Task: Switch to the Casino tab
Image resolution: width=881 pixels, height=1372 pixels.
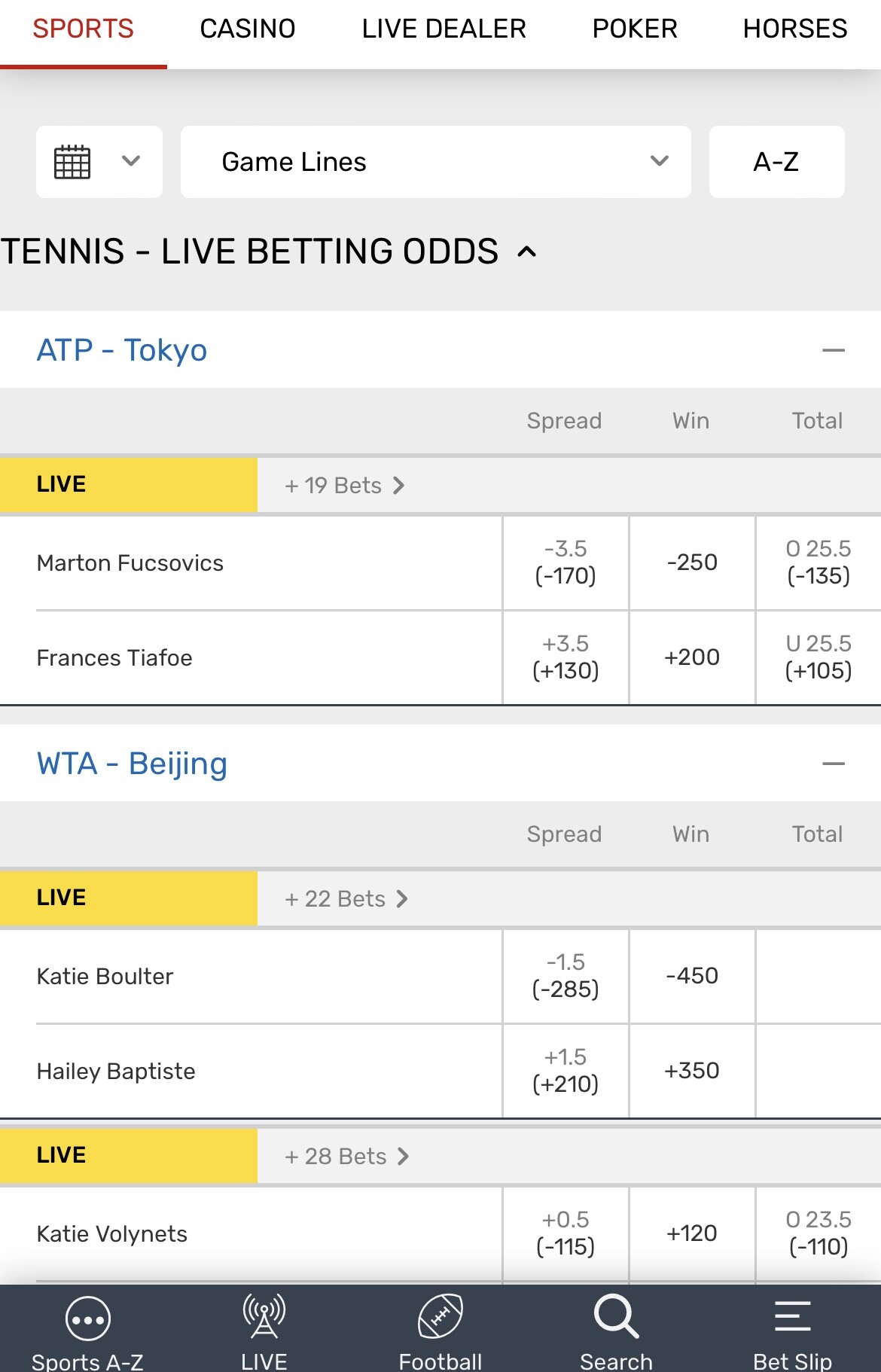Action: 247,29
